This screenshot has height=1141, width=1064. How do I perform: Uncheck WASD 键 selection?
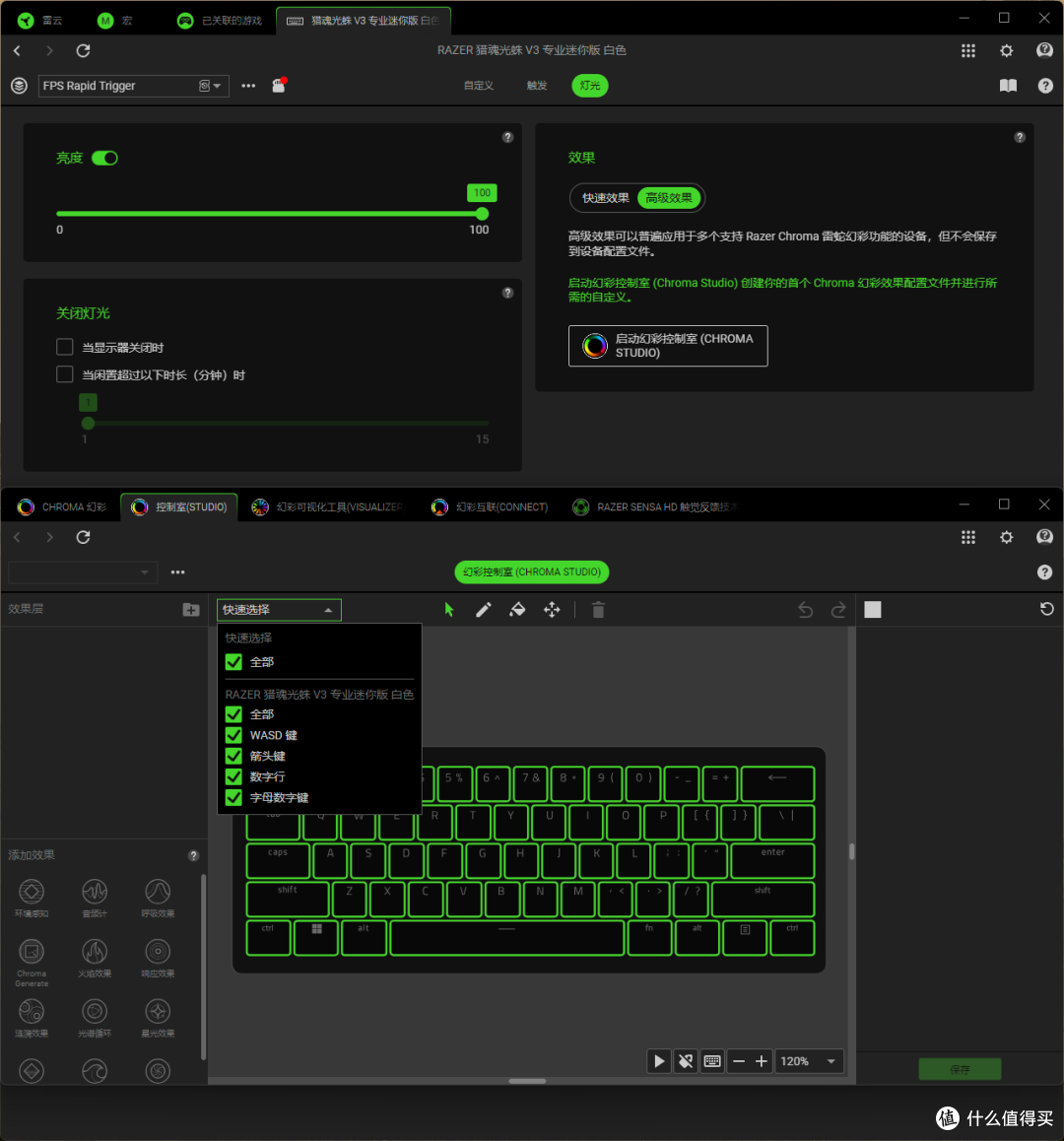point(233,735)
